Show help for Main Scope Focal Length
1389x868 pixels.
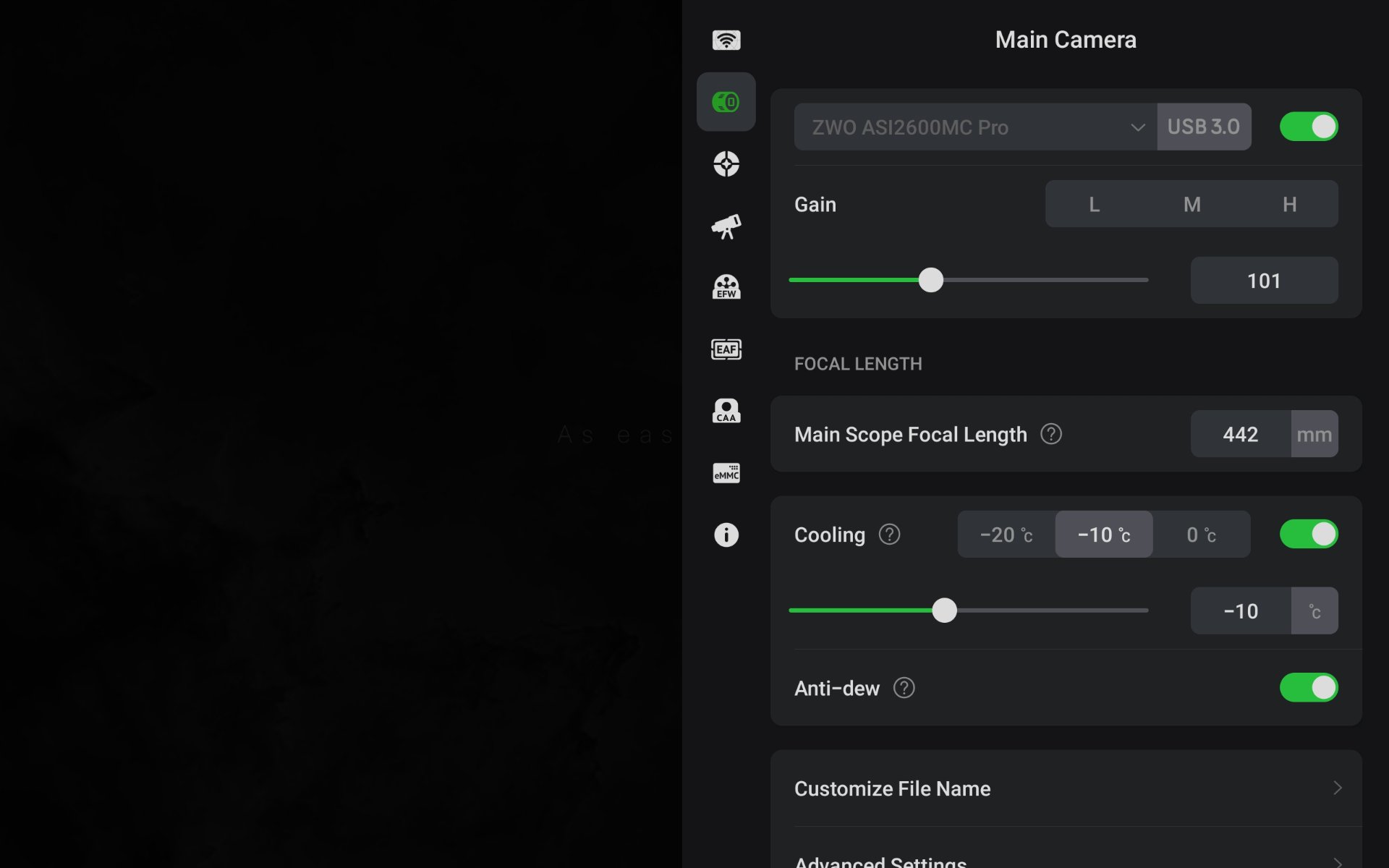pos(1050,434)
